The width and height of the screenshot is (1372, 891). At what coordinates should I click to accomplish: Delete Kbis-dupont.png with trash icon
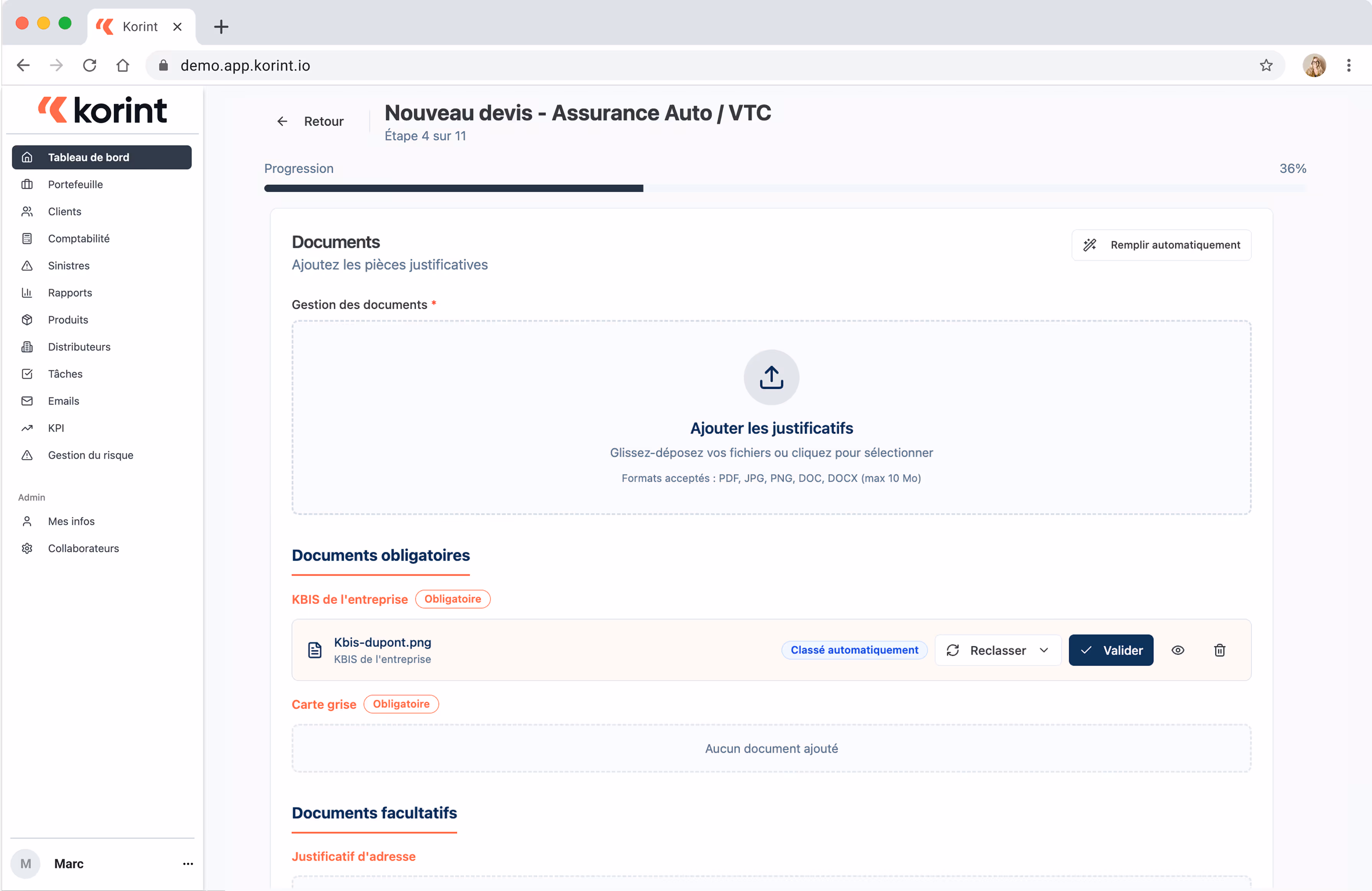1219,650
